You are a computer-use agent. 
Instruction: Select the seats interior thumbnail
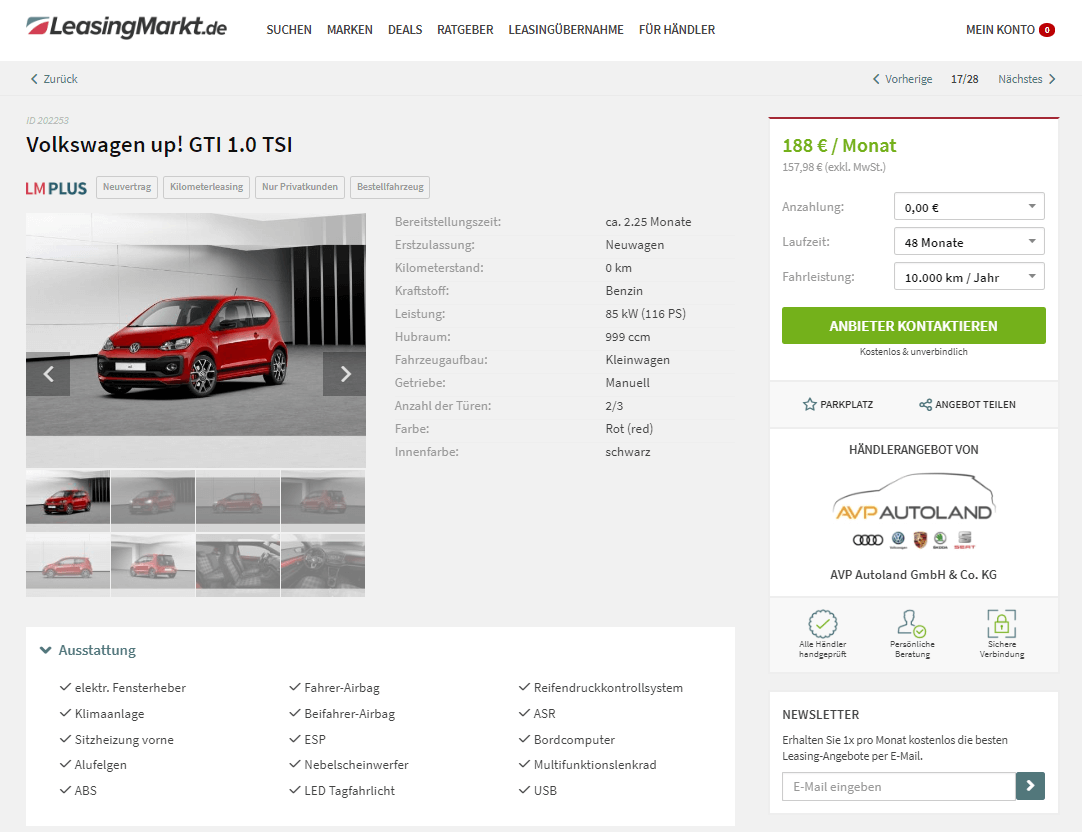click(x=238, y=565)
